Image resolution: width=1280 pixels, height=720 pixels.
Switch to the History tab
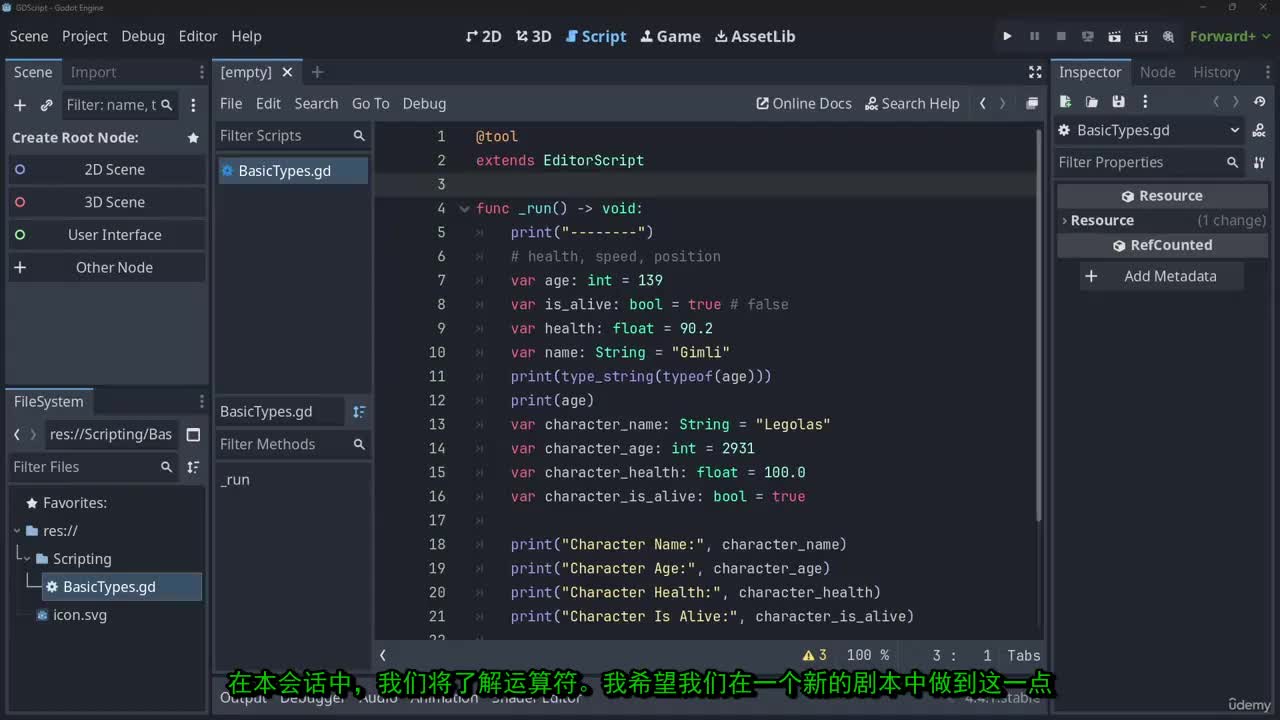click(1216, 72)
